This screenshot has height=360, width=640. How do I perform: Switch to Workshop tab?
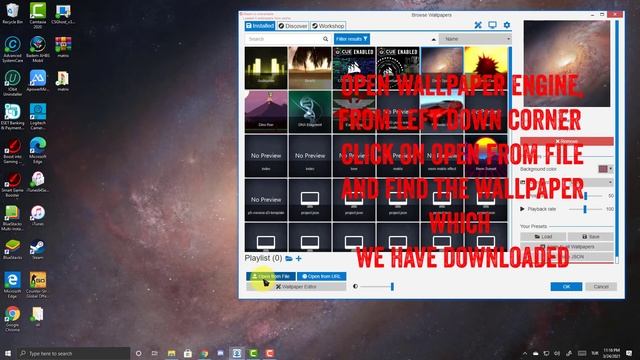coord(328,26)
